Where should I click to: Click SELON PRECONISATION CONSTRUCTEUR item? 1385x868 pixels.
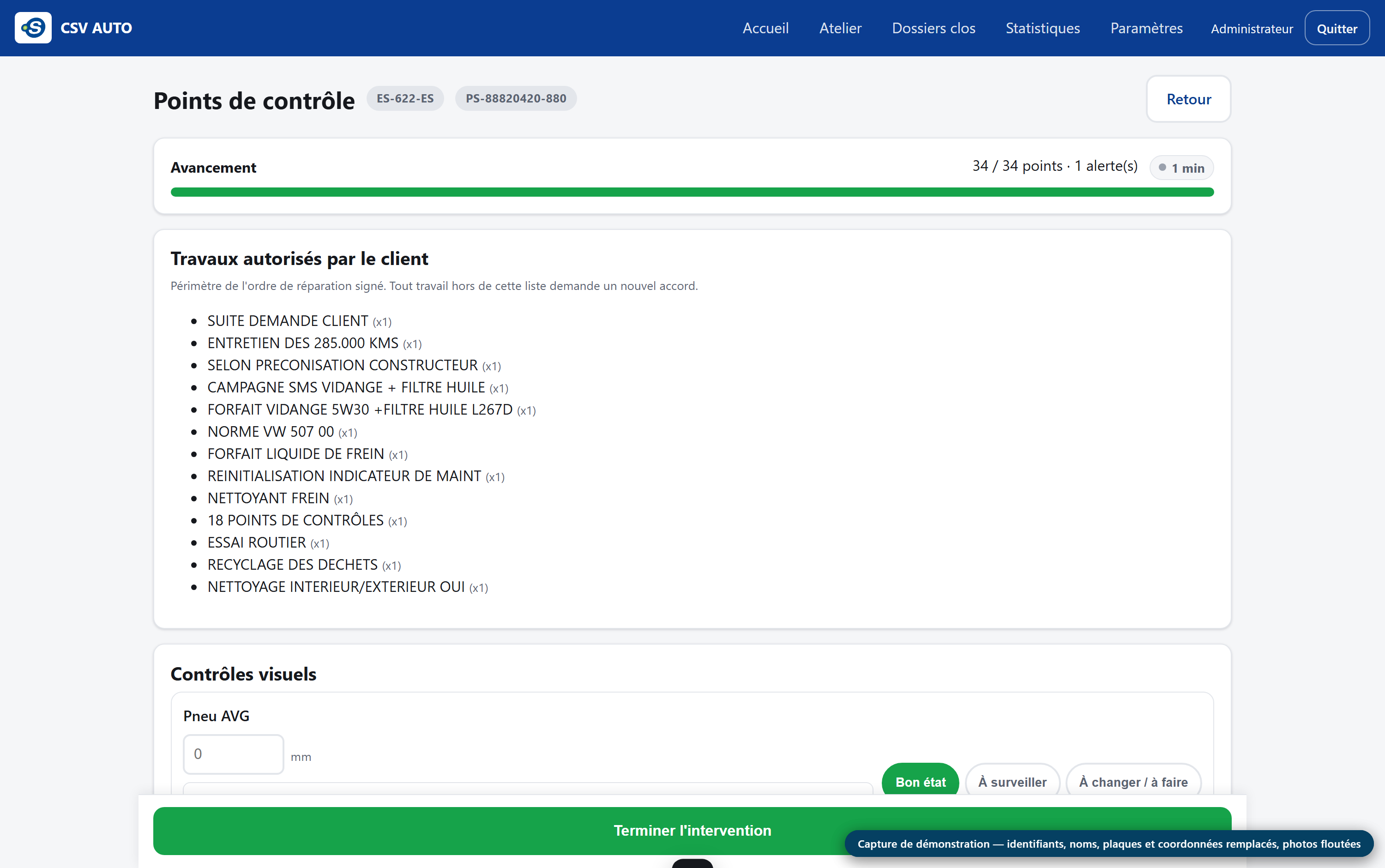[x=354, y=365]
